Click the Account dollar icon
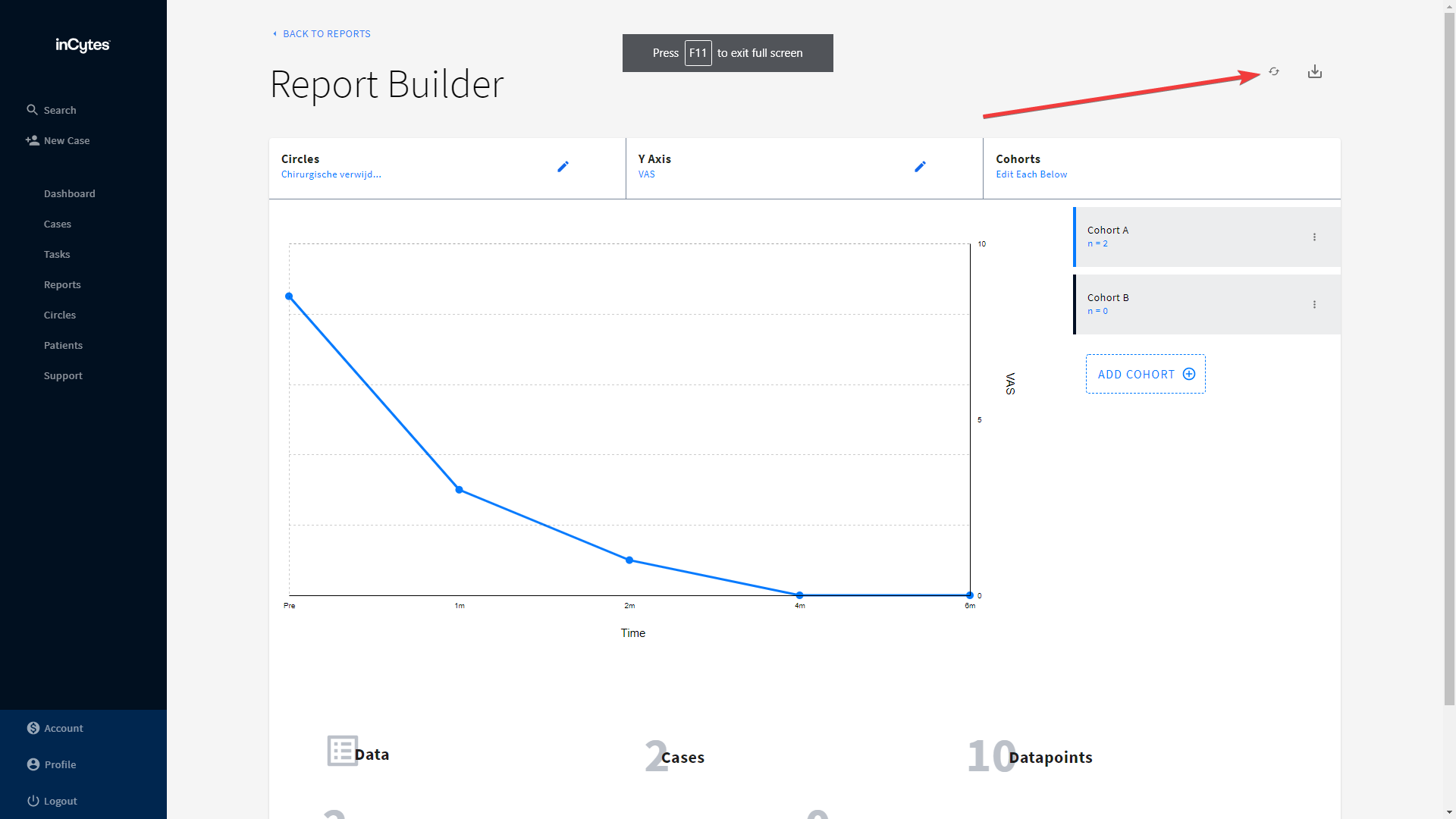The width and height of the screenshot is (1456, 819). click(x=33, y=728)
